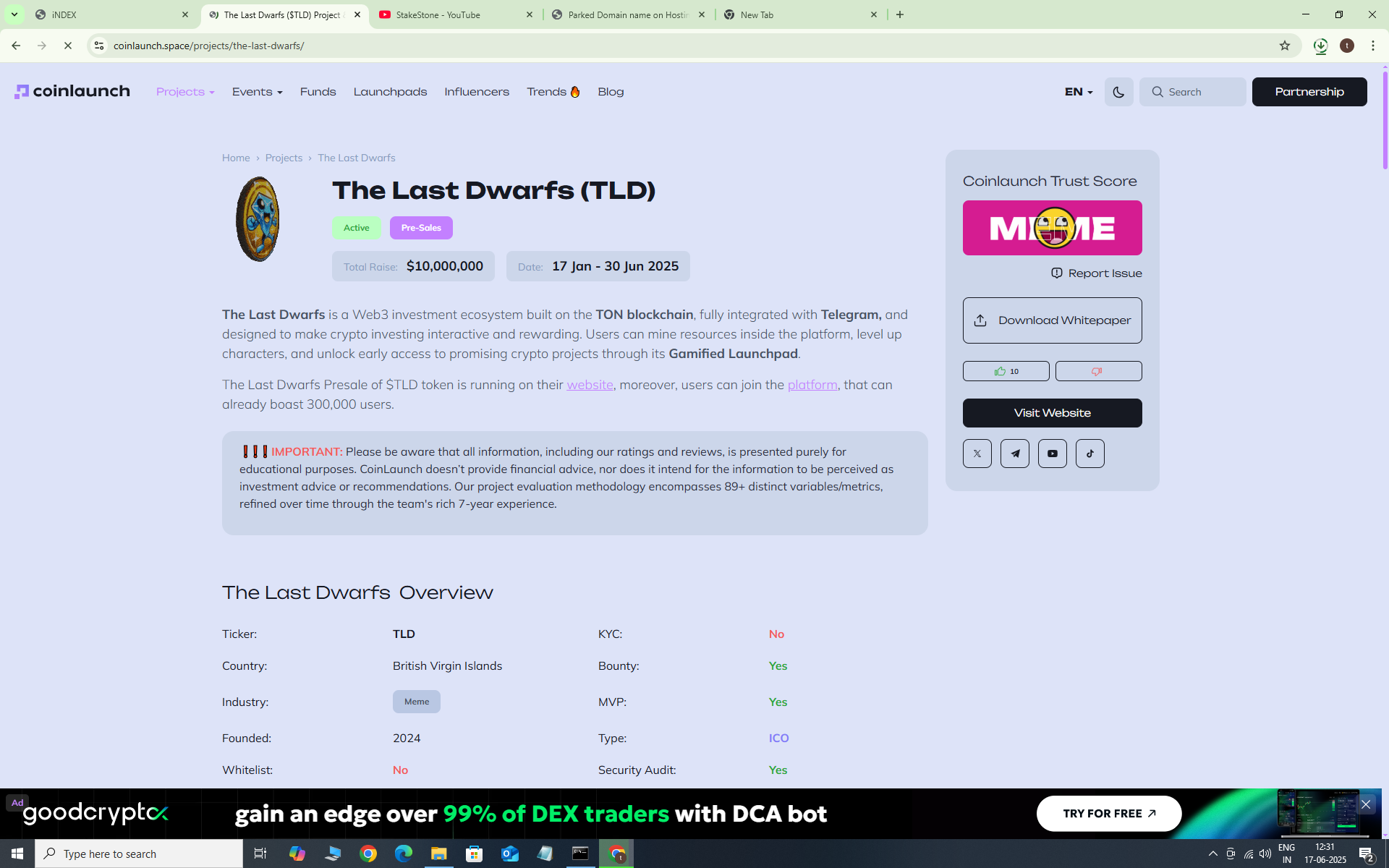Open Microsoft Store from taskbar
Image resolution: width=1389 pixels, height=868 pixels.
475,854
